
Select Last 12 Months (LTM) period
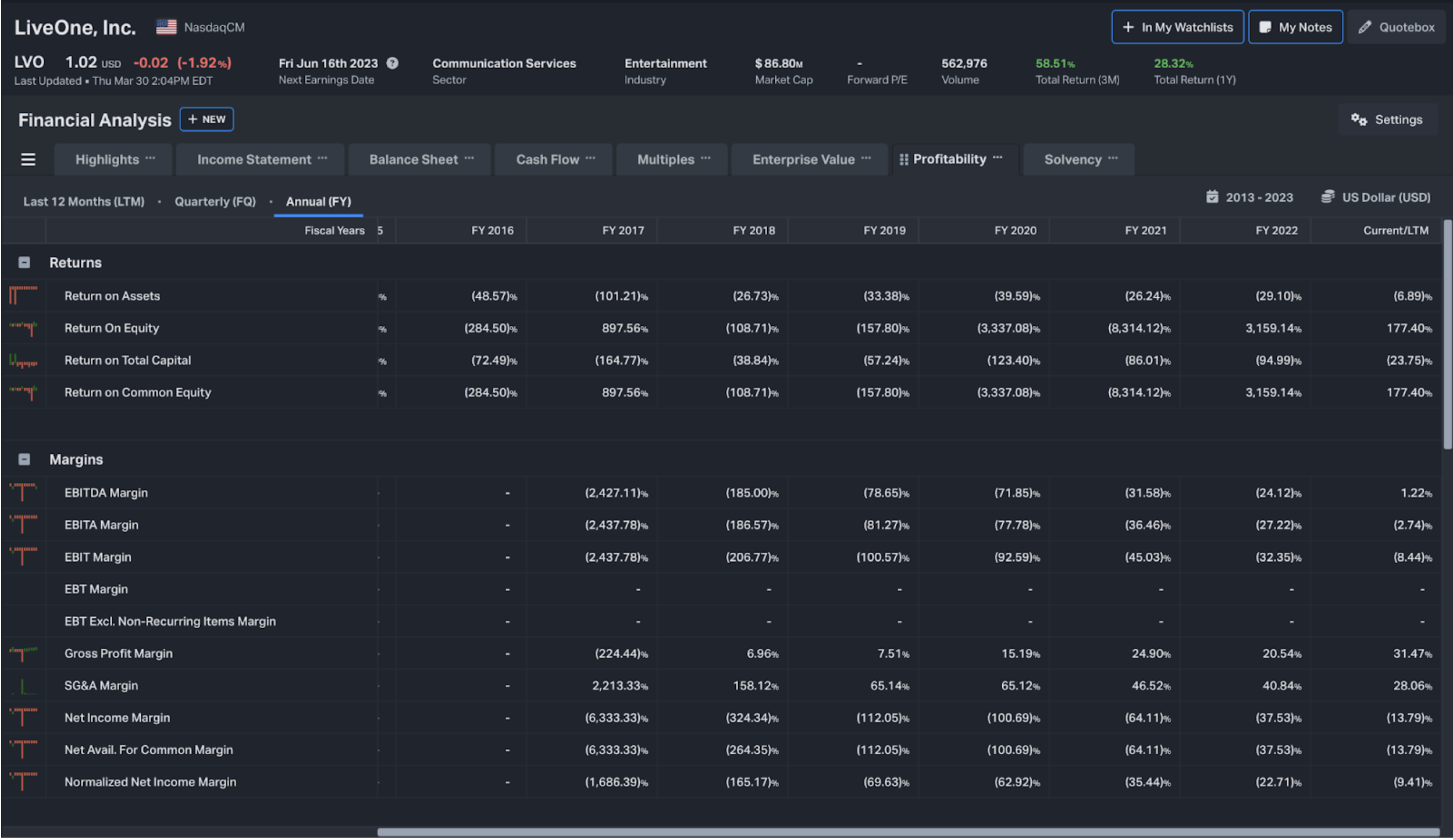[x=84, y=201]
